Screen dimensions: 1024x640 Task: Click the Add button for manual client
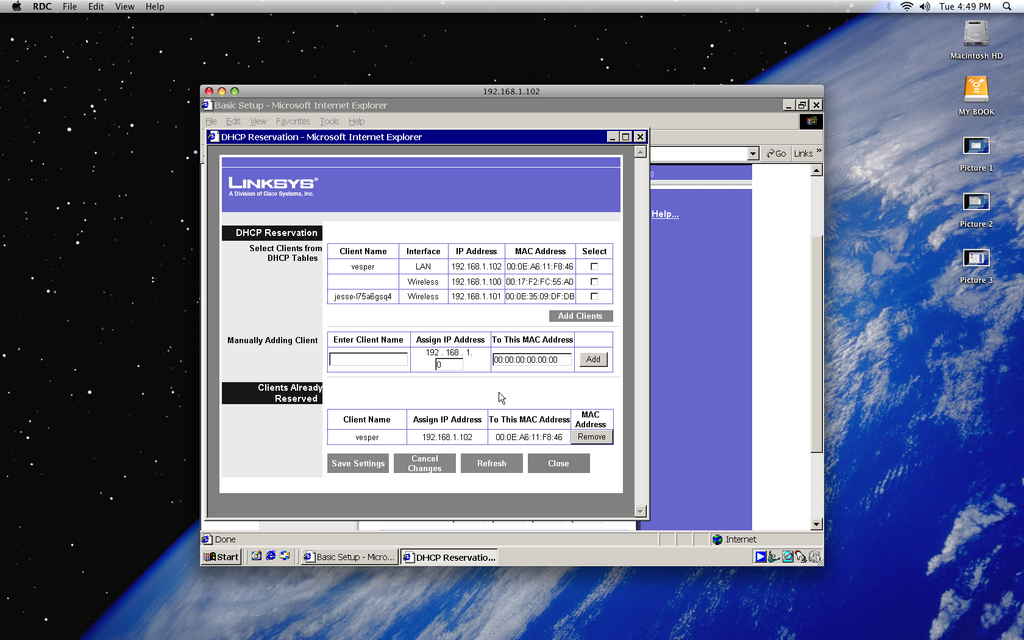pos(593,359)
